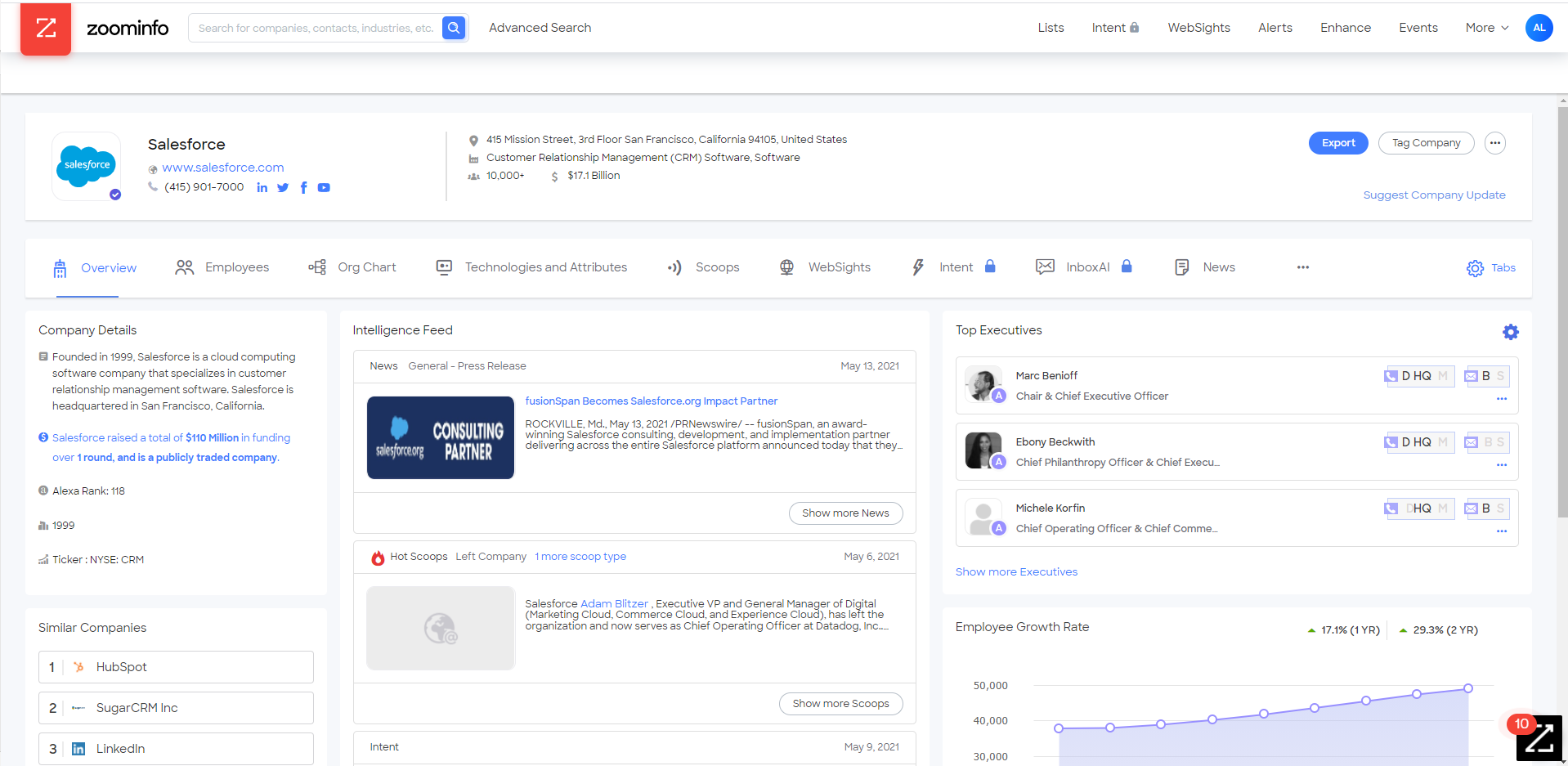The height and width of the screenshot is (766, 1568).
Task: Open Lists in top navigation
Action: coord(1051,28)
